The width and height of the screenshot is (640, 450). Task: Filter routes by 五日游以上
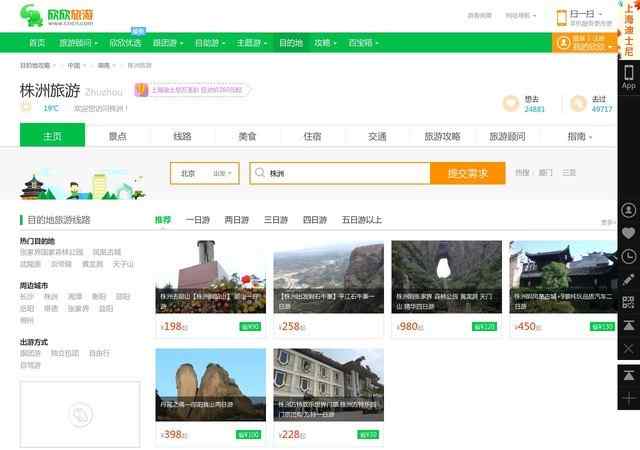[362, 220]
